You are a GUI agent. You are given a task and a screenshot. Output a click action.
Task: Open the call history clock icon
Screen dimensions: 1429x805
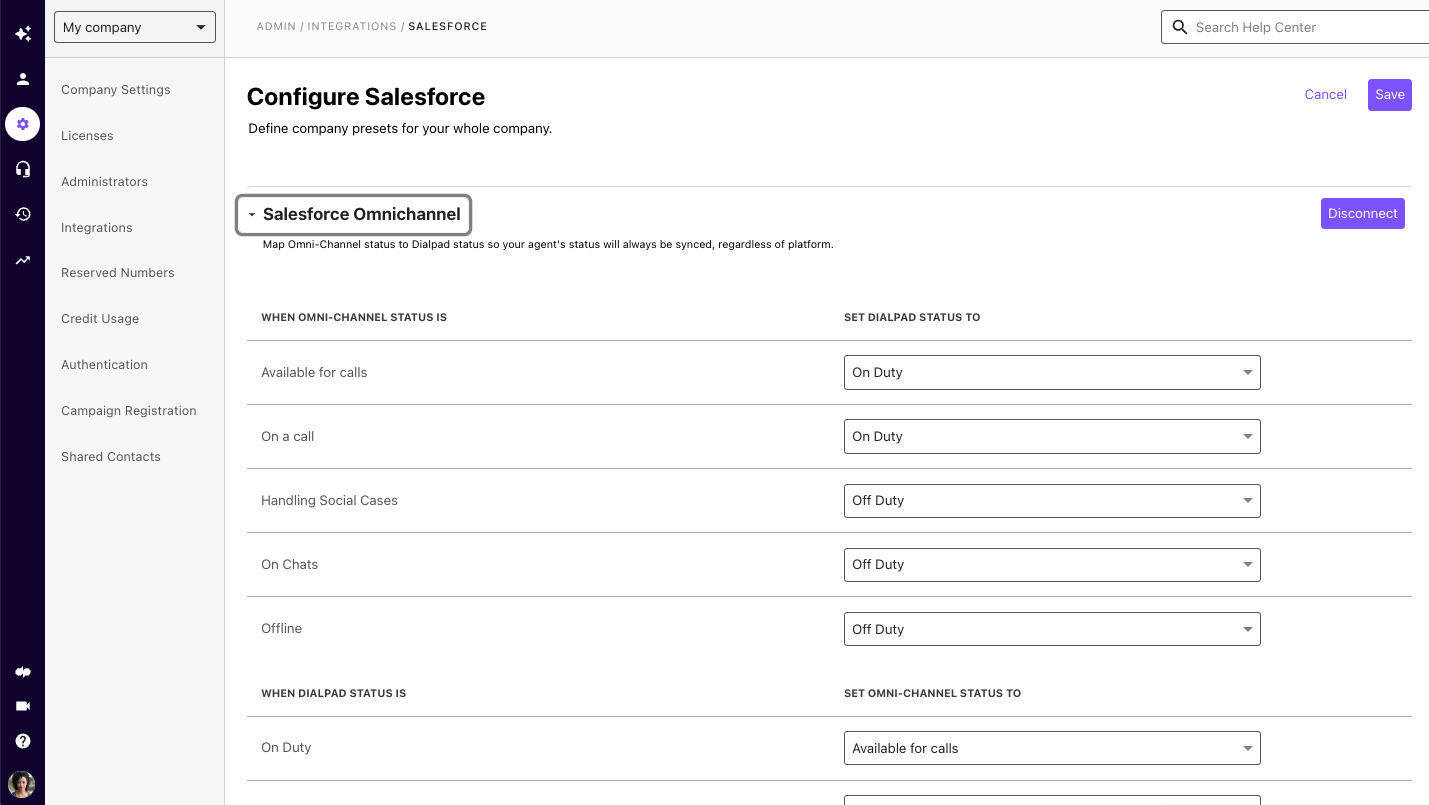[x=22, y=214]
